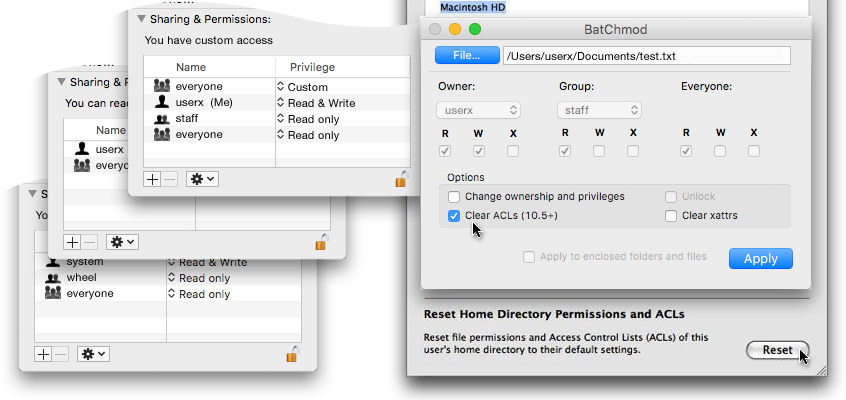Click the plus button in the 'You can rea' panel
The height and width of the screenshot is (400, 846).
coord(72,242)
